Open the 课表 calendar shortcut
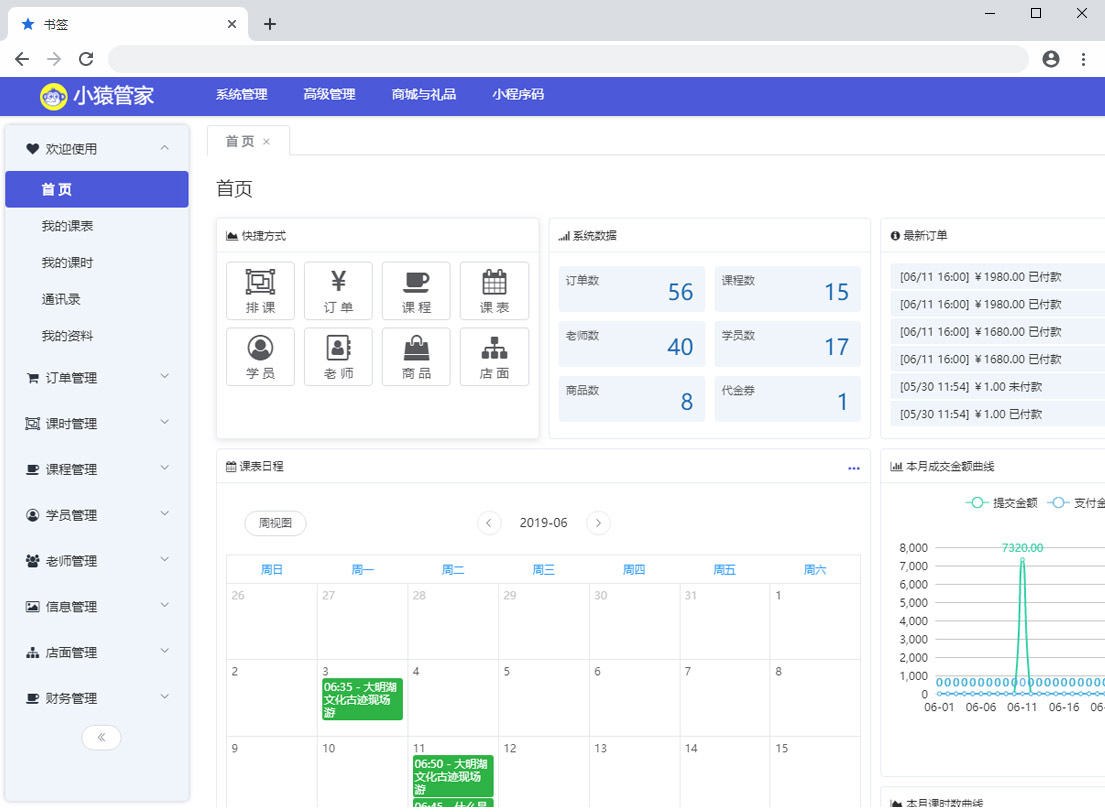This screenshot has height=812, width=1105. click(494, 290)
